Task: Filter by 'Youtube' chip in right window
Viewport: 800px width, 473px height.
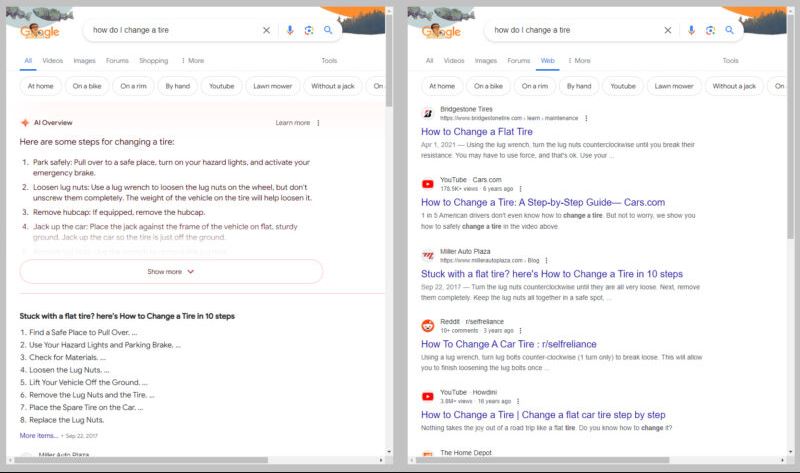Action: [x=623, y=86]
